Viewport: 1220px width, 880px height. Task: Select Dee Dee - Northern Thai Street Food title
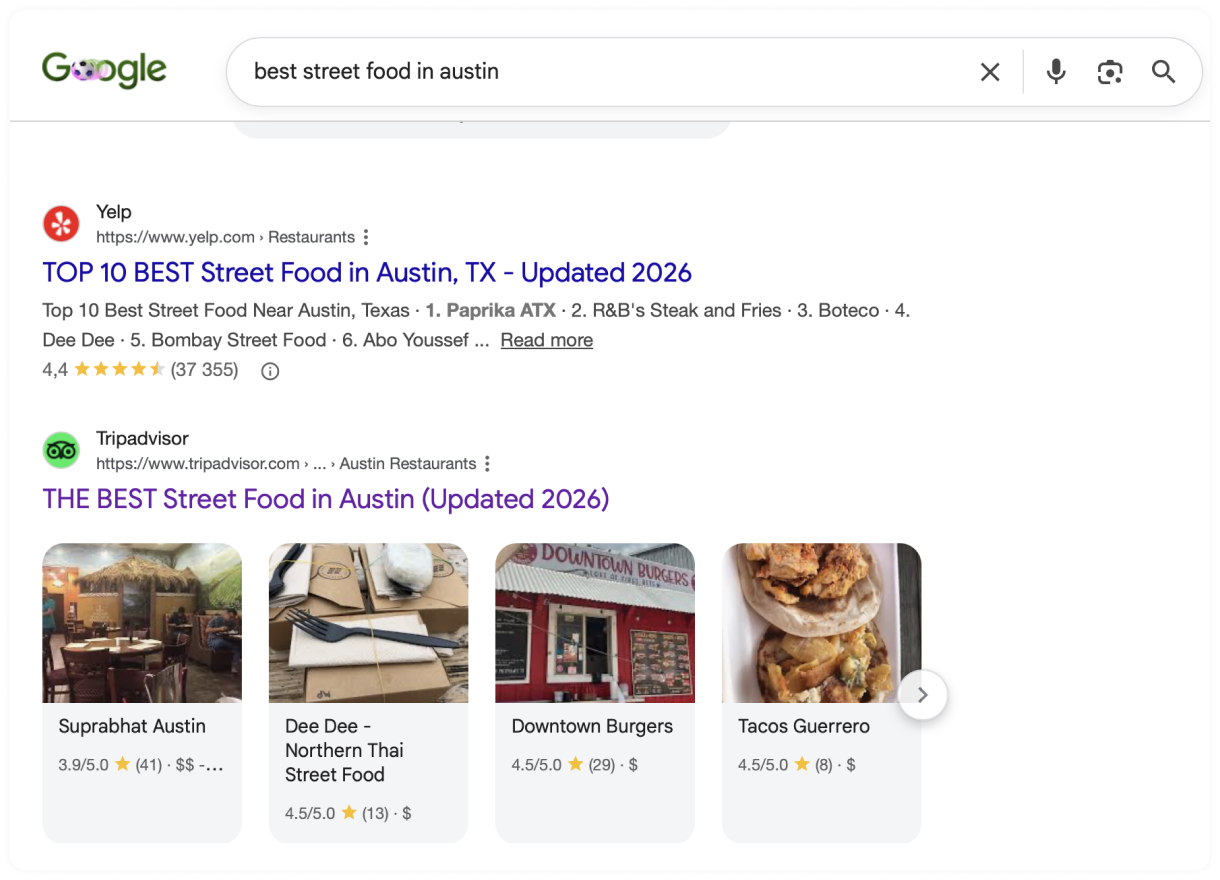click(345, 751)
